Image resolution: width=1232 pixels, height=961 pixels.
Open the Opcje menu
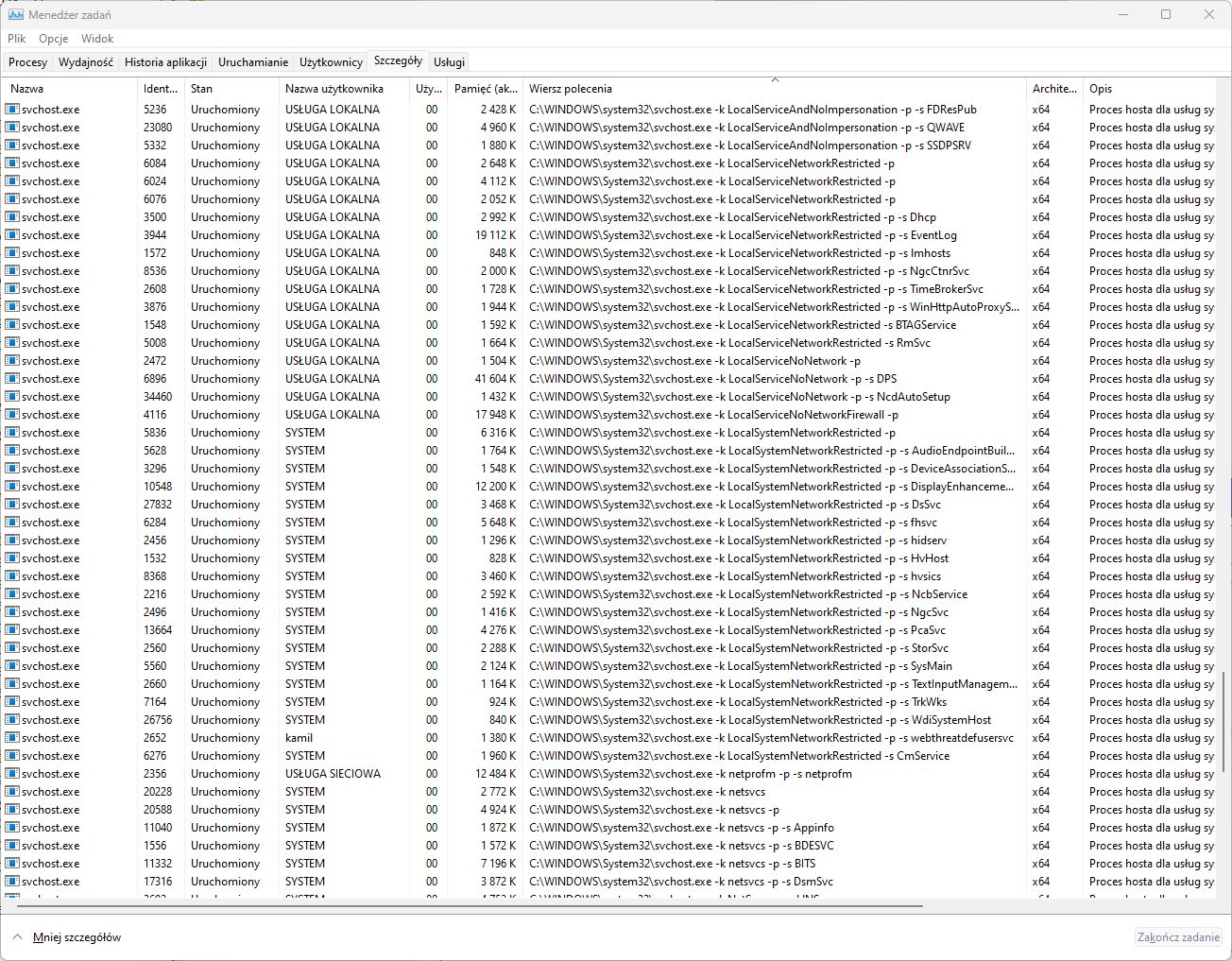[54, 39]
